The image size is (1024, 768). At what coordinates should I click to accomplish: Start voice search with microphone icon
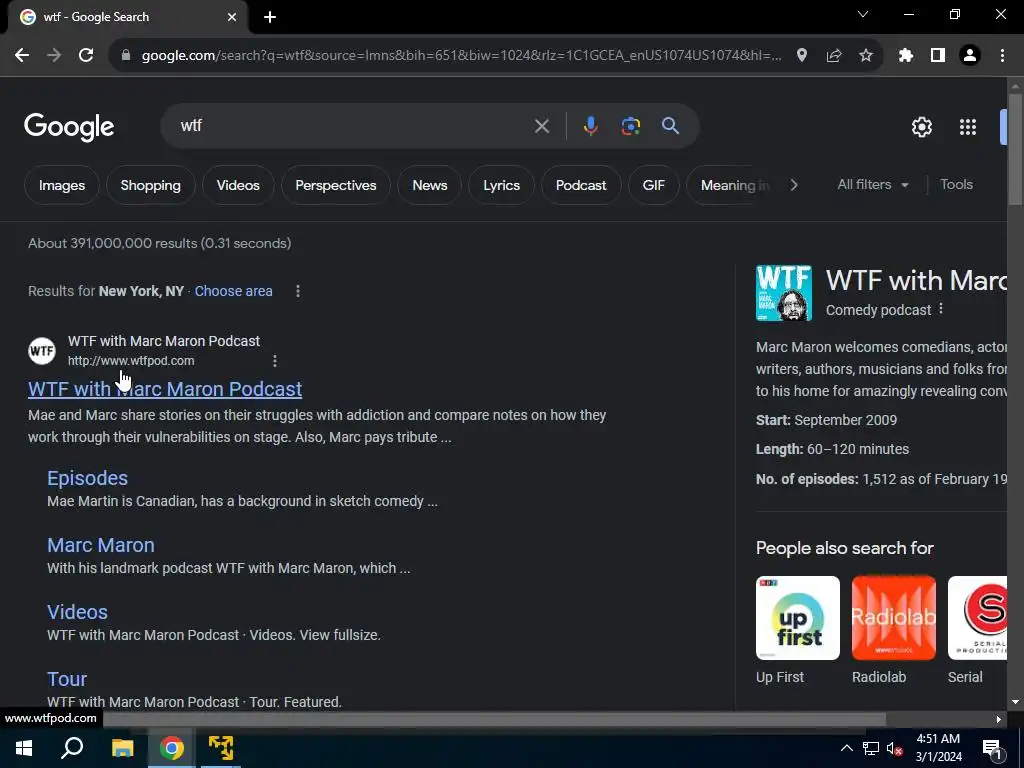point(590,126)
